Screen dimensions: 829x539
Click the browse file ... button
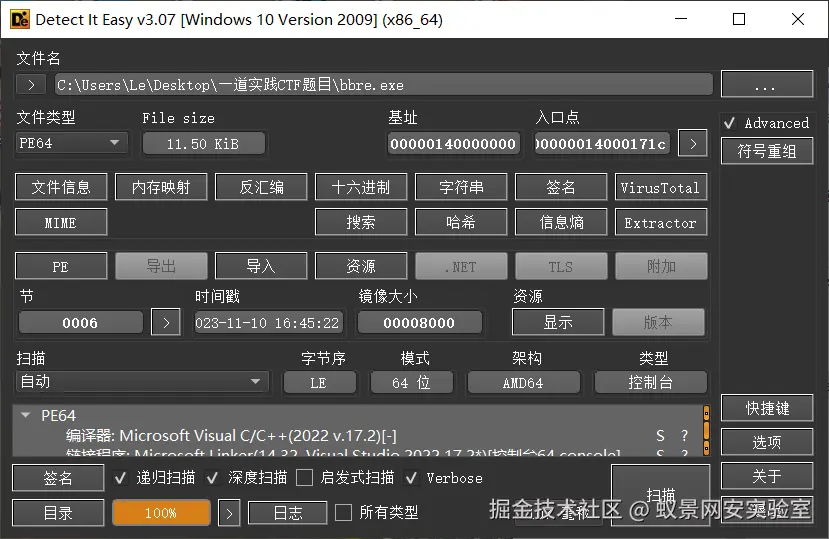(767, 85)
